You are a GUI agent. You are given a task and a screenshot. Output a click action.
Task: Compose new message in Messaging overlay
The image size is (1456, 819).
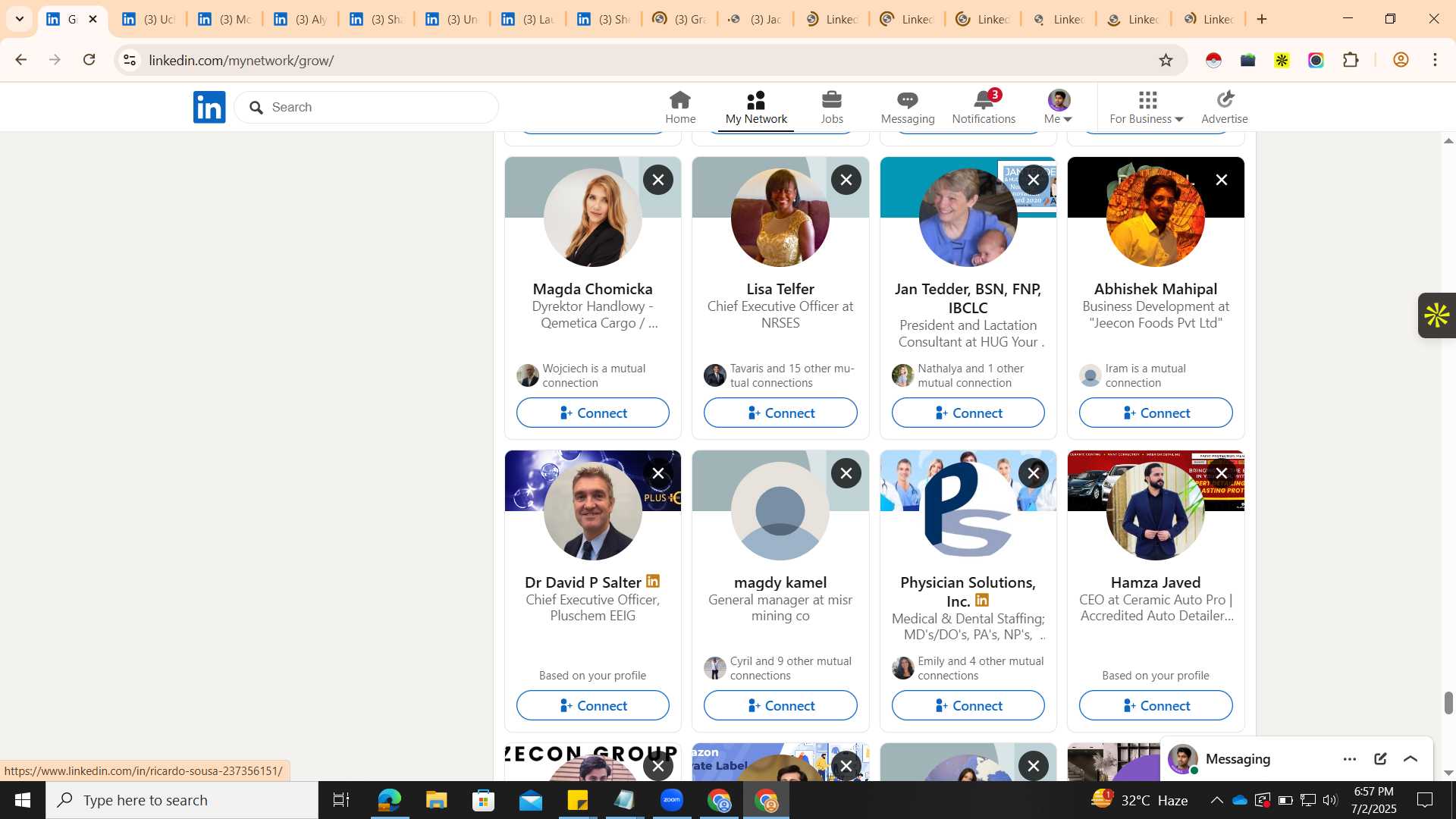click(1380, 759)
